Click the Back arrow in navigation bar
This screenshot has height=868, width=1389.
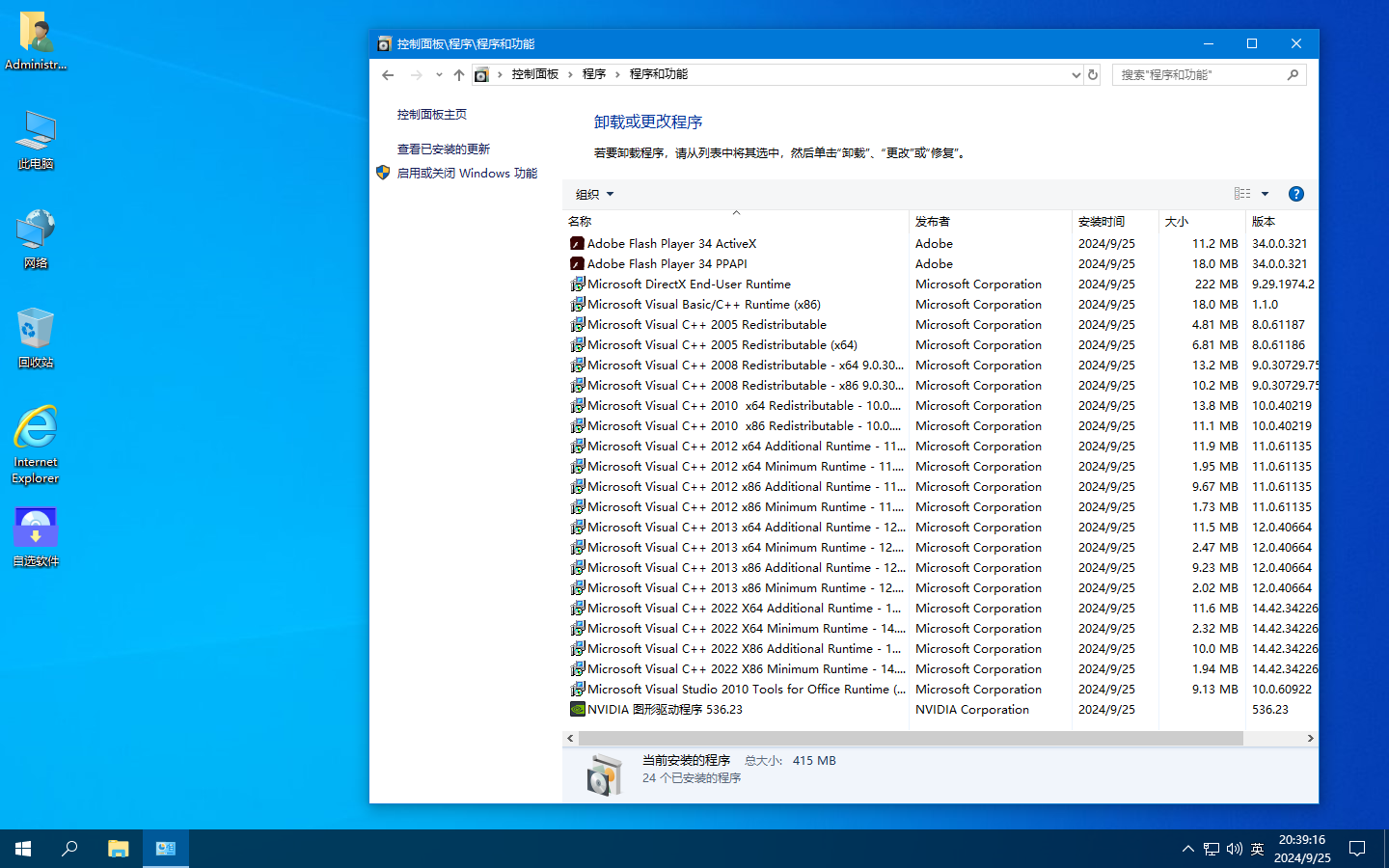(388, 74)
